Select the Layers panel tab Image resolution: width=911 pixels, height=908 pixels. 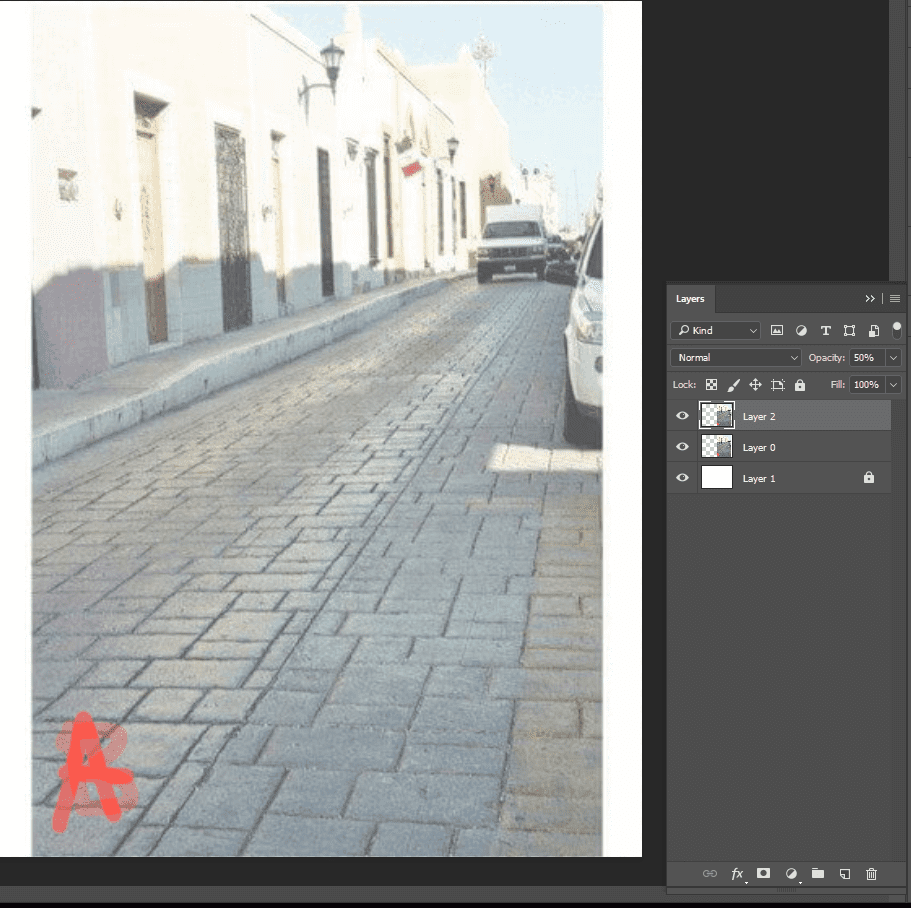pos(690,298)
